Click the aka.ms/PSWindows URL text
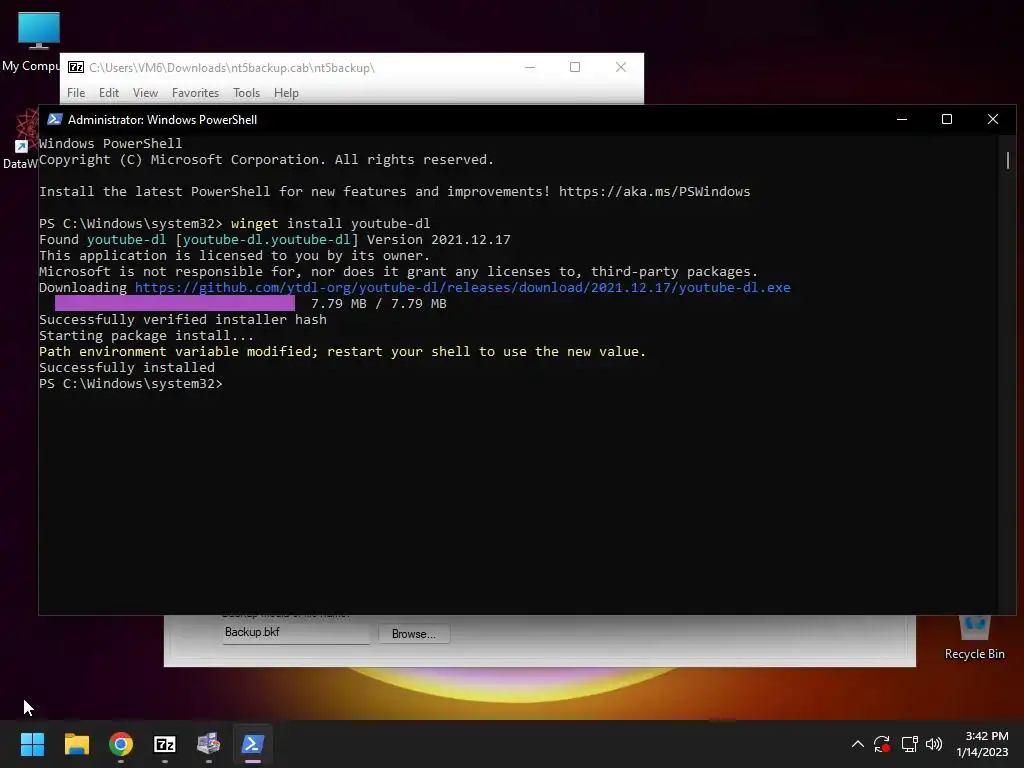This screenshot has width=1024, height=768. coord(654,192)
